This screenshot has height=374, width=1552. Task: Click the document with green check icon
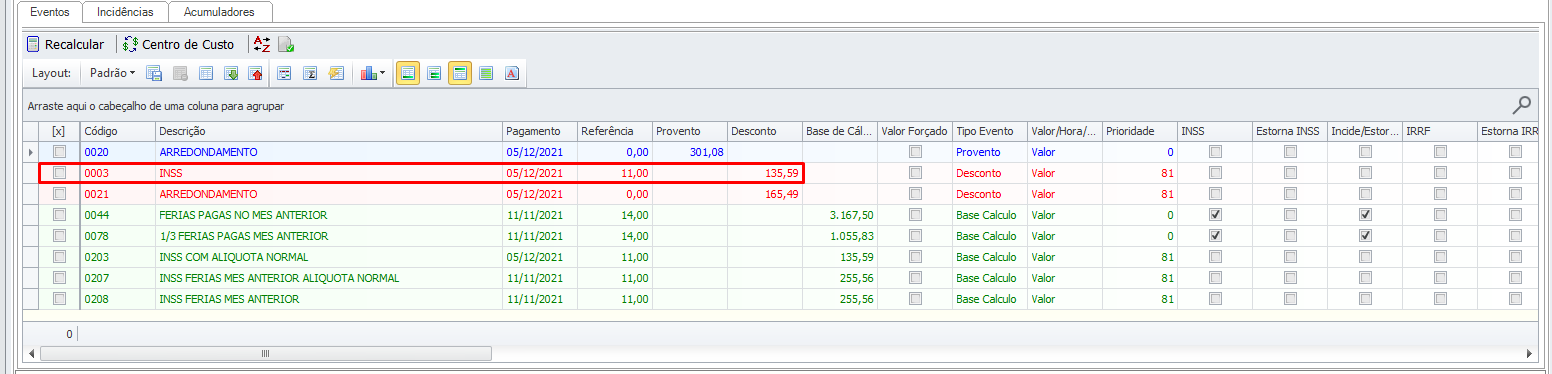coord(286,44)
